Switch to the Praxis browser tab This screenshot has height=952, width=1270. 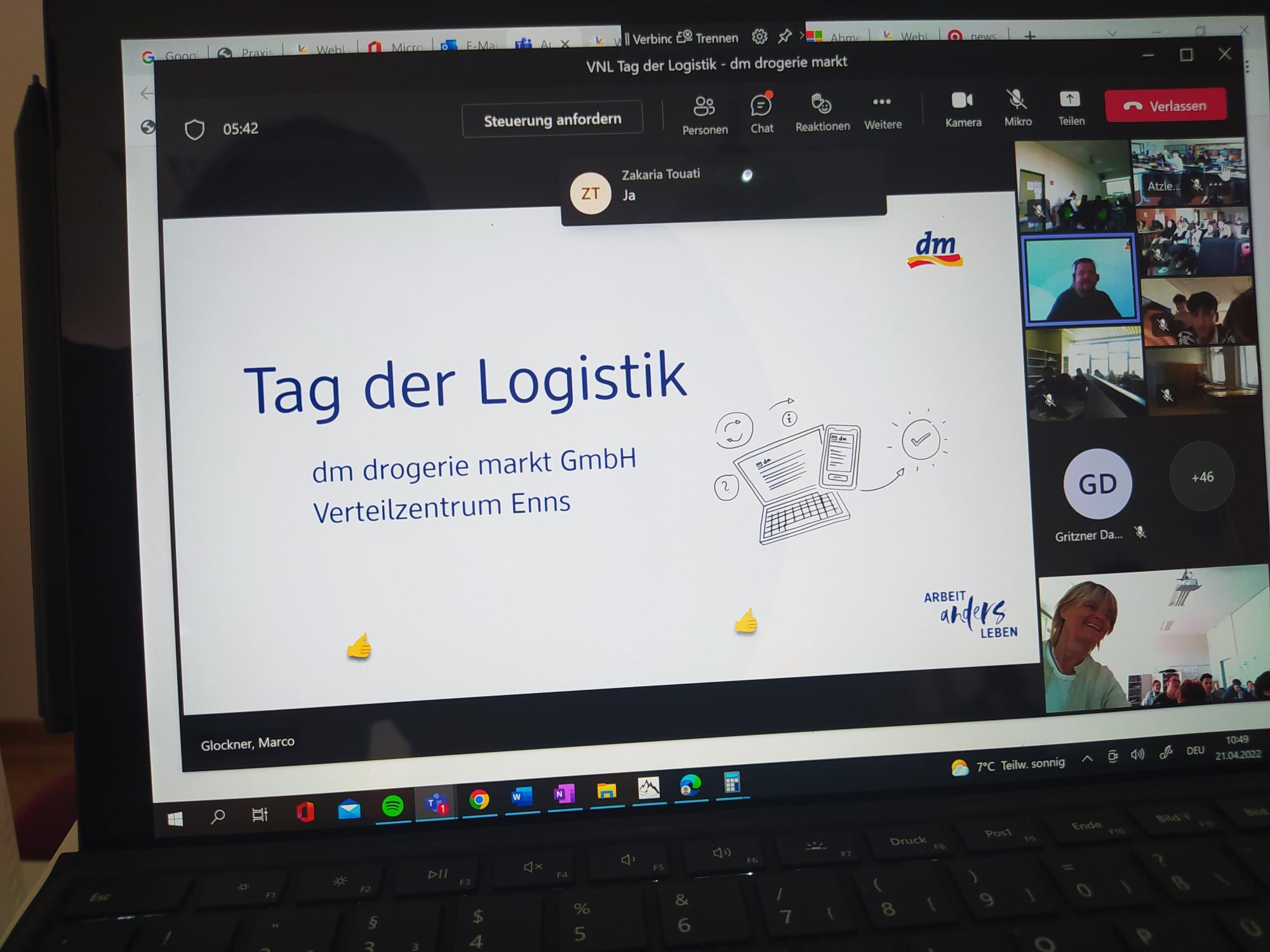[245, 53]
